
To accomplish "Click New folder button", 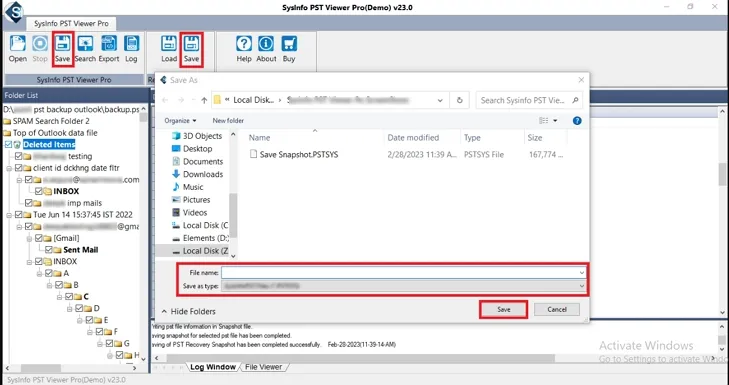I will pyautogui.click(x=228, y=120).
